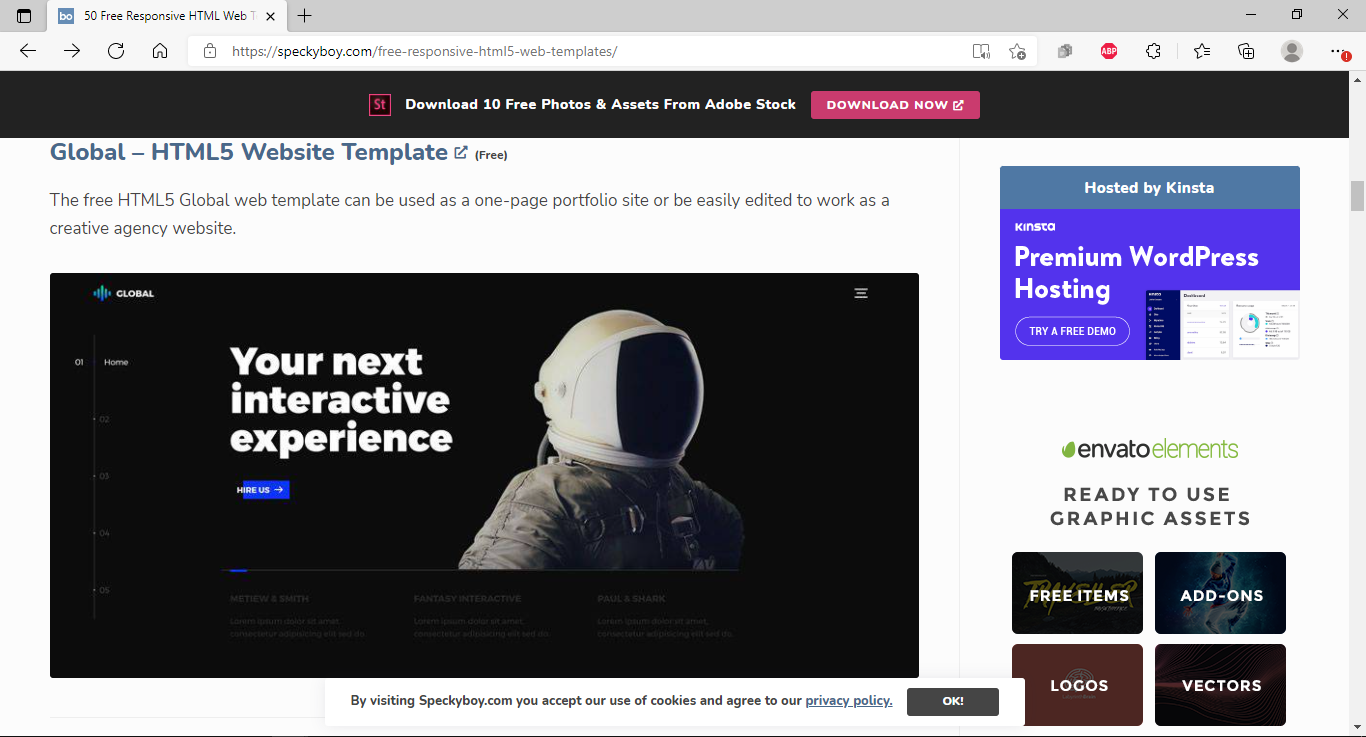The width and height of the screenshot is (1366, 737).
Task: Click the Read aloud immersive reader icon
Action: pyautogui.click(x=981, y=51)
